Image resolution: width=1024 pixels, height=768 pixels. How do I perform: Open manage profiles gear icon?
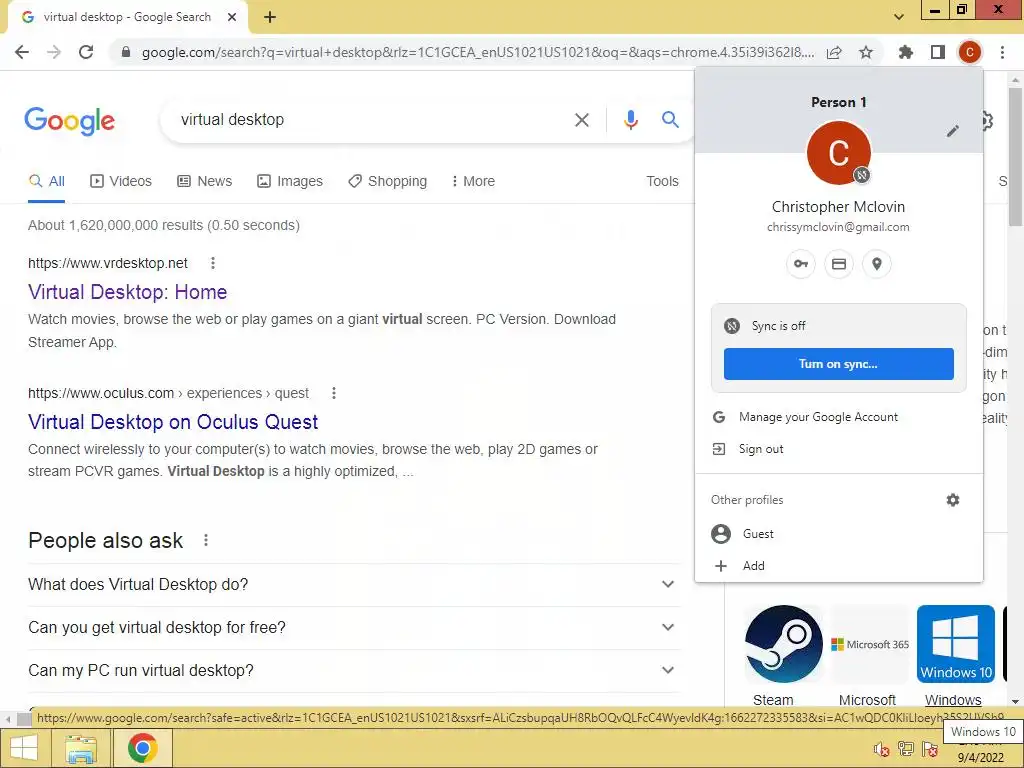[x=953, y=500]
